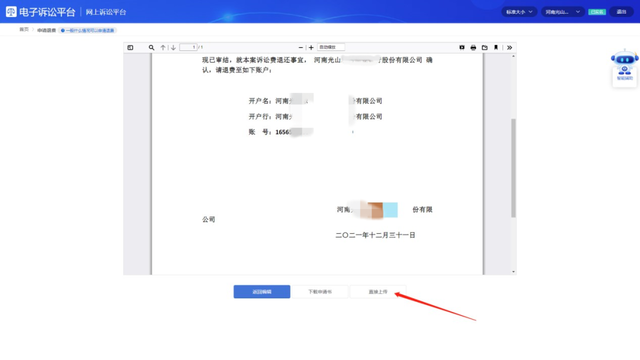Toggle the PDF viewer sidebar

coord(130,48)
